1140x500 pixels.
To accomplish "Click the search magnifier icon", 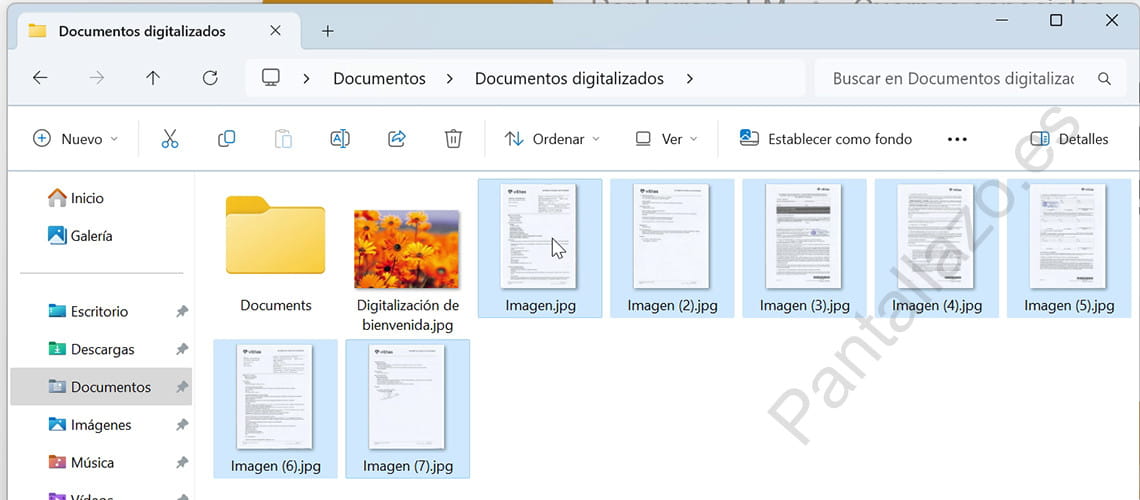I will pyautogui.click(x=1104, y=78).
